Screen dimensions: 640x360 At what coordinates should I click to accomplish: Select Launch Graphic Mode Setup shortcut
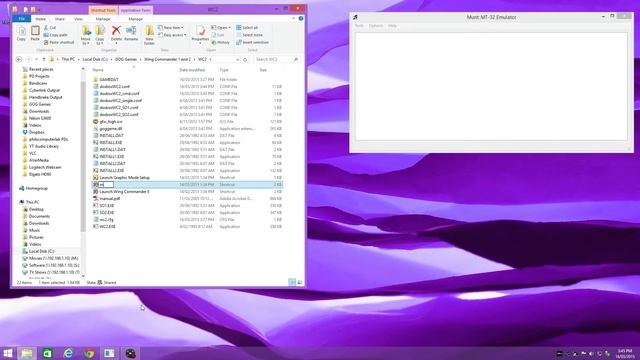124,178
